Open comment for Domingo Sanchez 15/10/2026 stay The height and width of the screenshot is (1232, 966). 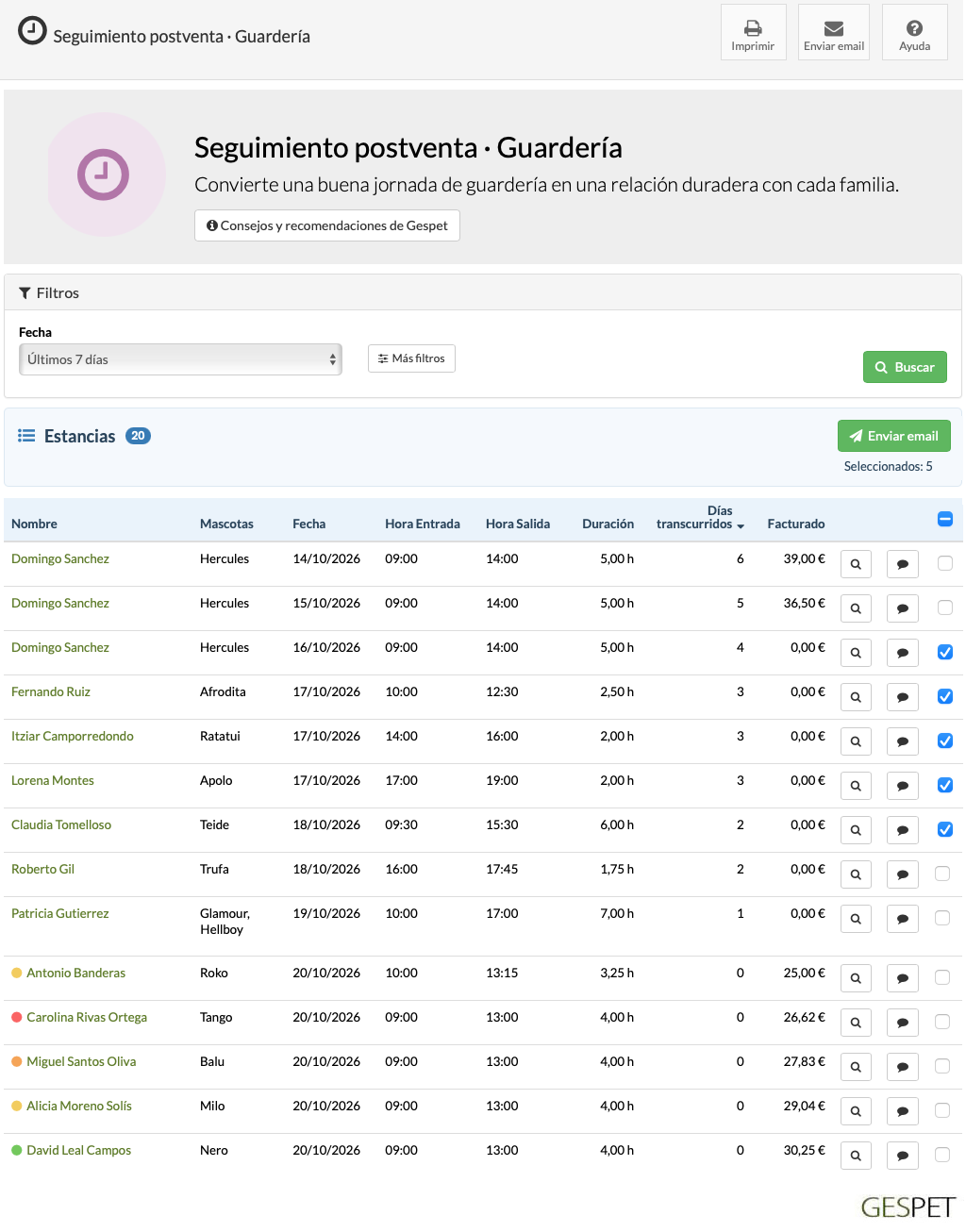coord(903,608)
